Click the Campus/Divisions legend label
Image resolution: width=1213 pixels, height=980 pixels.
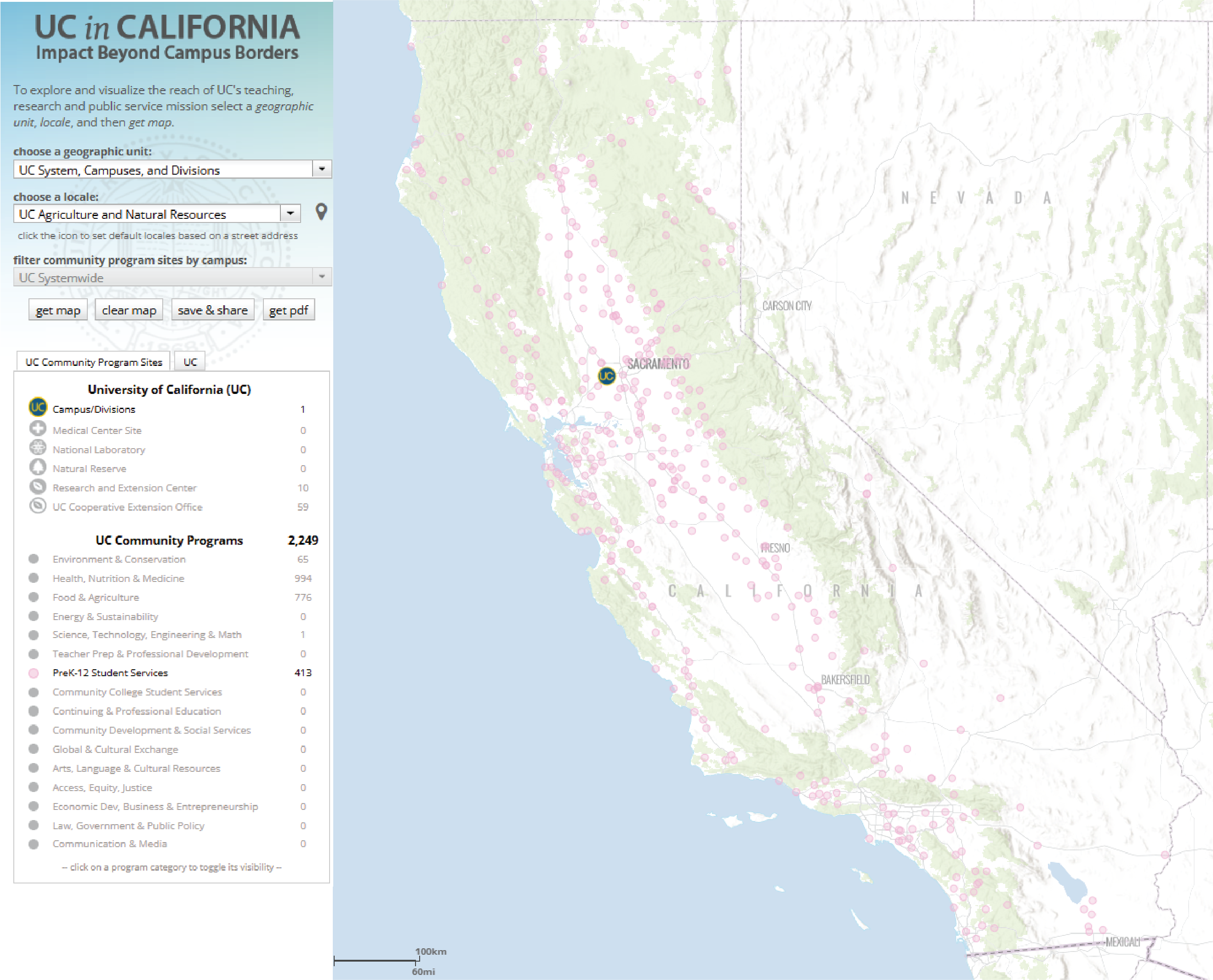tap(94, 409)
